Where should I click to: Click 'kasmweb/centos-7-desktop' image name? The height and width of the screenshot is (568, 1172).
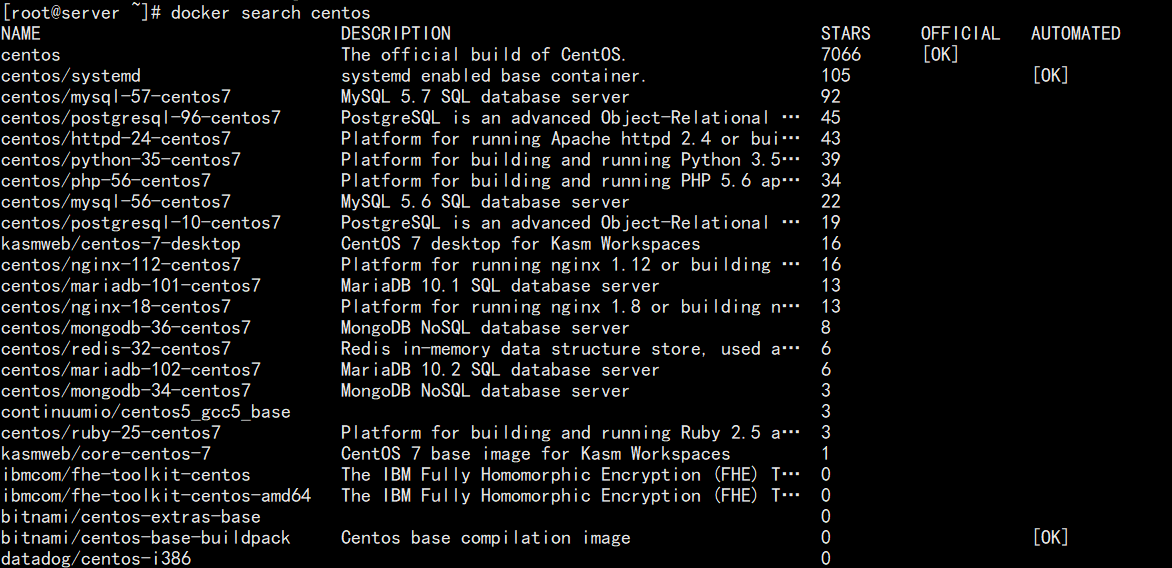[121, 244]
